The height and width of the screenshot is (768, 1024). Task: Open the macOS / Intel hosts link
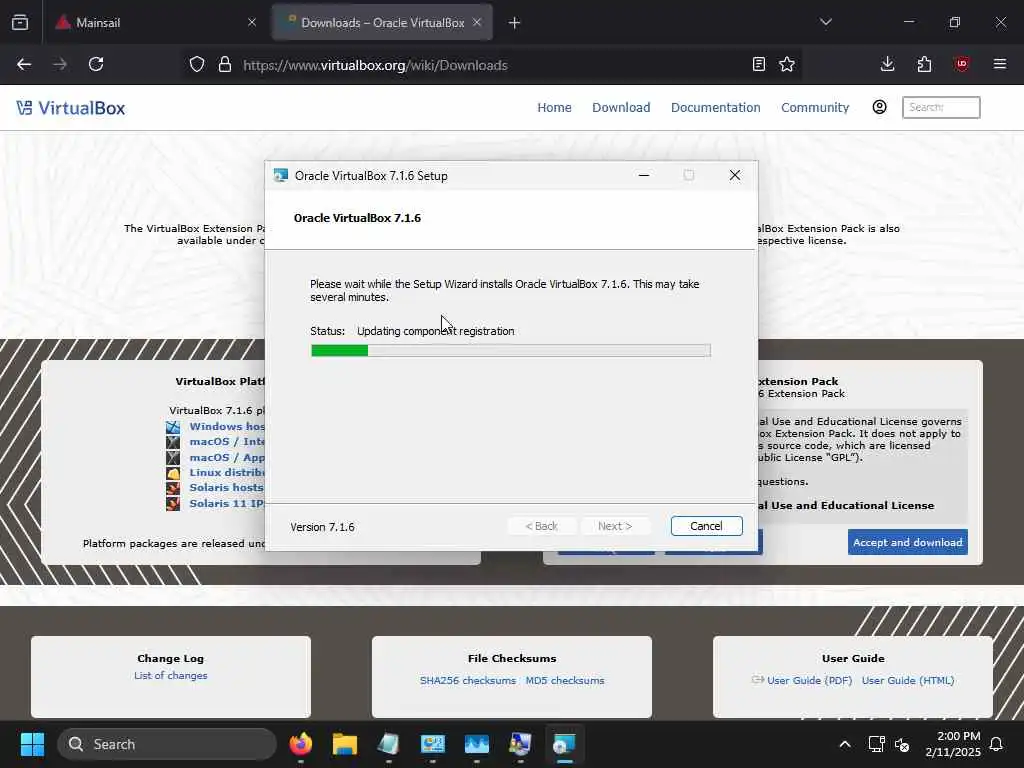pyautogui.click(x=227, y=441)
